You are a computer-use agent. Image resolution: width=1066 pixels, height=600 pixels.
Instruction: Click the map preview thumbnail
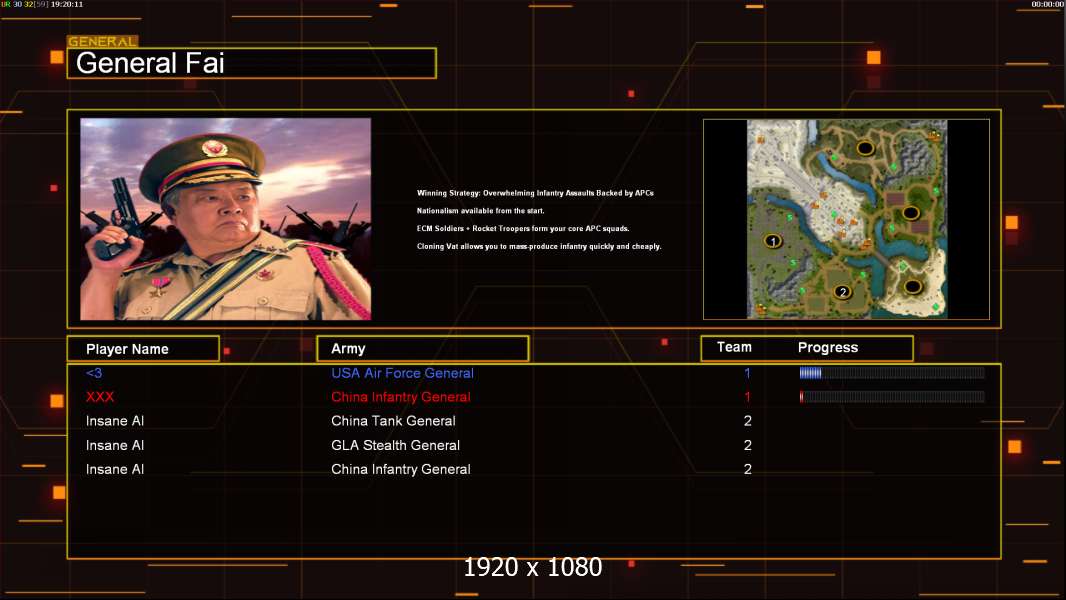tap(846, 219)
